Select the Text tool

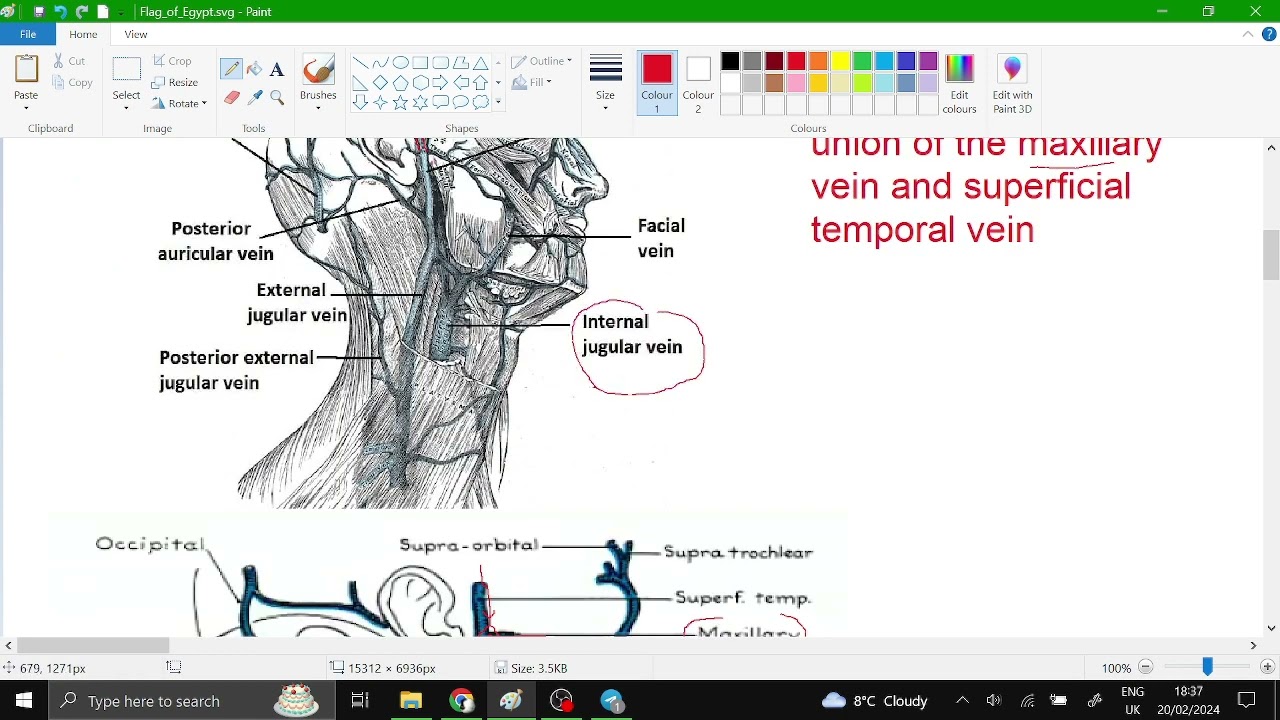click(277, 69)
